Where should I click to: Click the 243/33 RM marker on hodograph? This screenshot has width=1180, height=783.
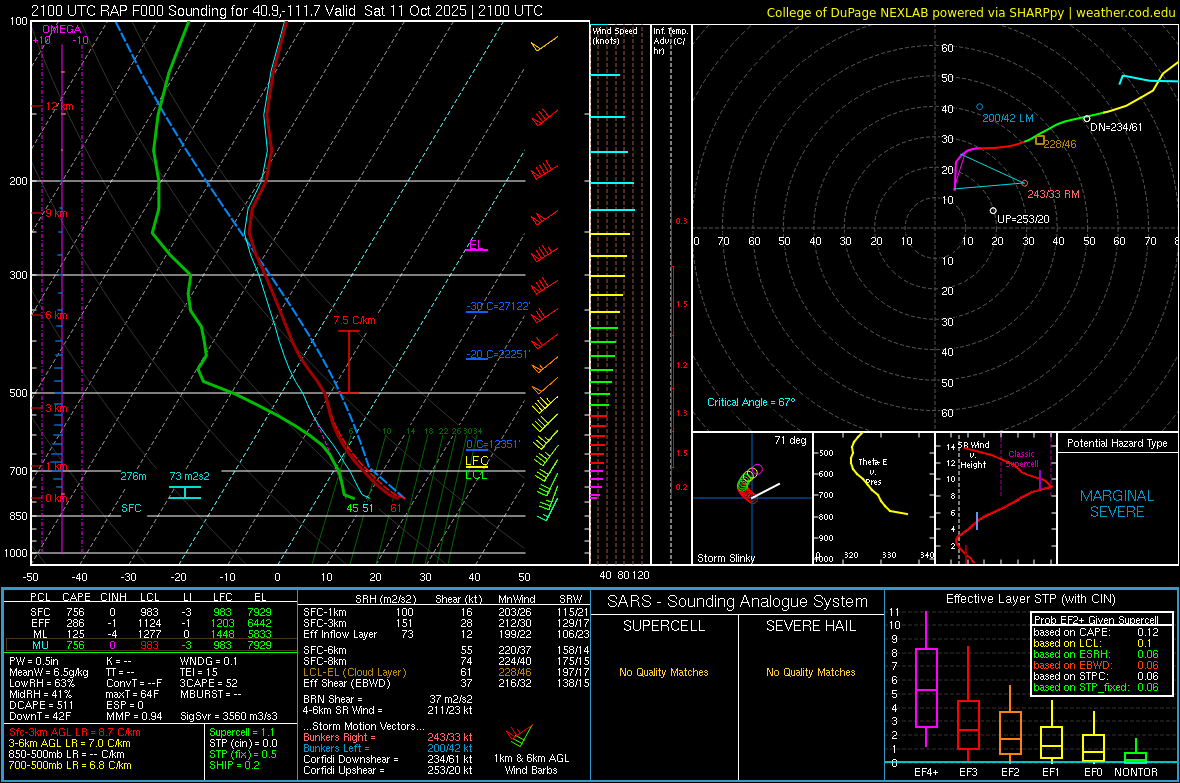(x=1054, y=194)
